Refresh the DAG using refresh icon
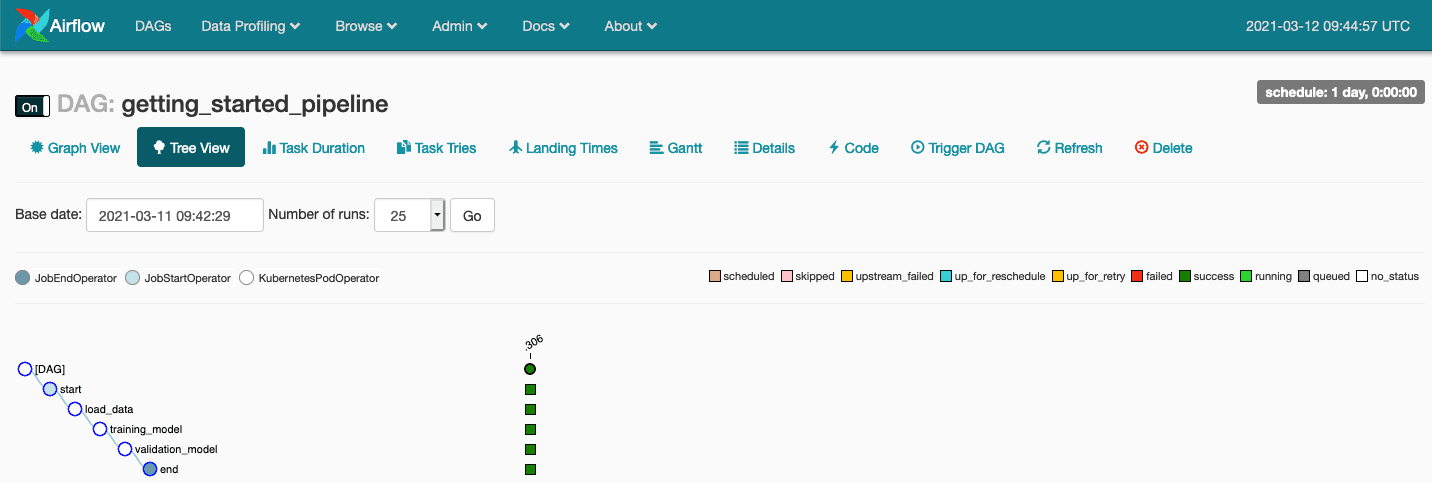The height and width of the screenshot is (483, 1432). [1044, 148]
